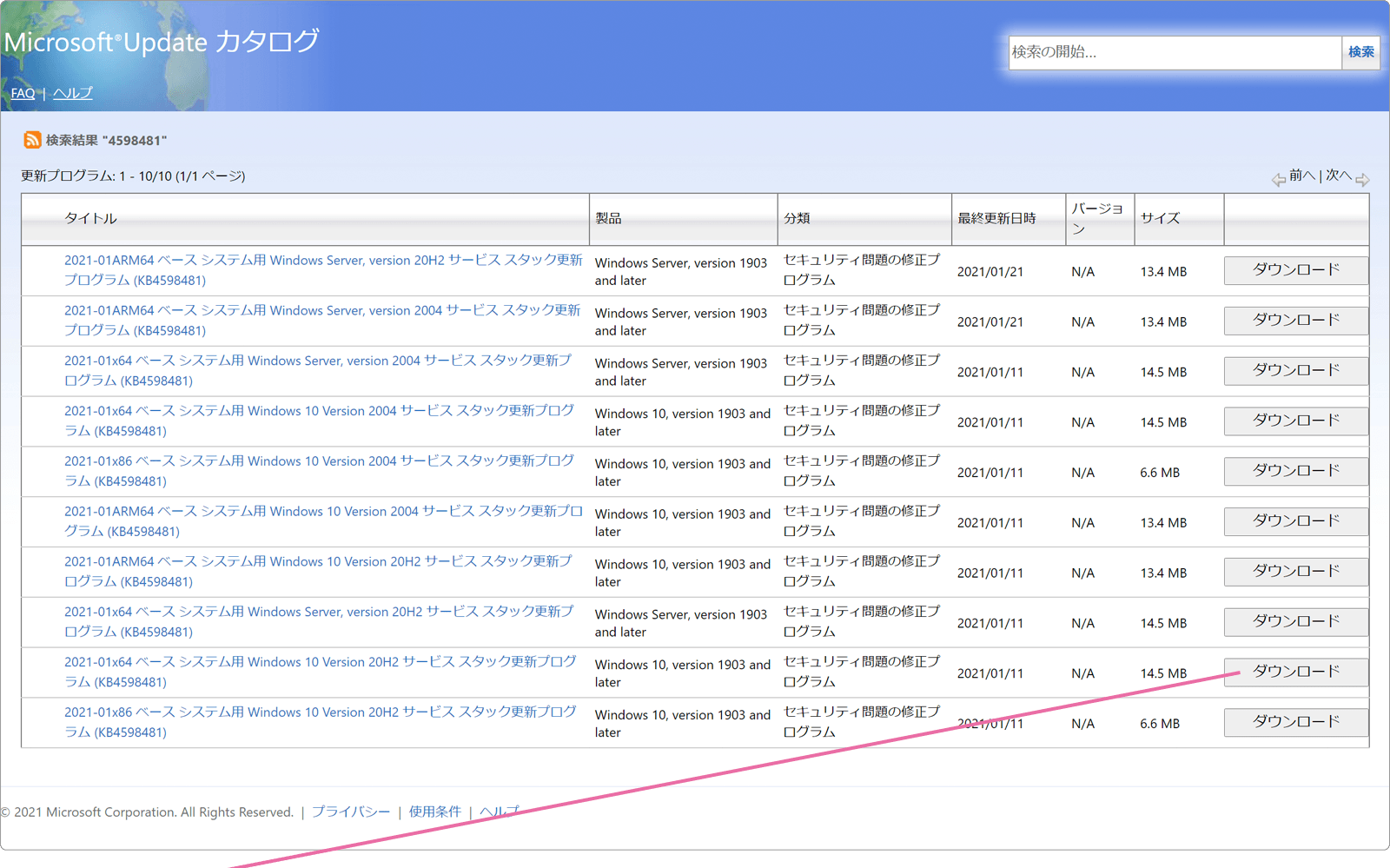Sort by the タイトル column header

90,218
